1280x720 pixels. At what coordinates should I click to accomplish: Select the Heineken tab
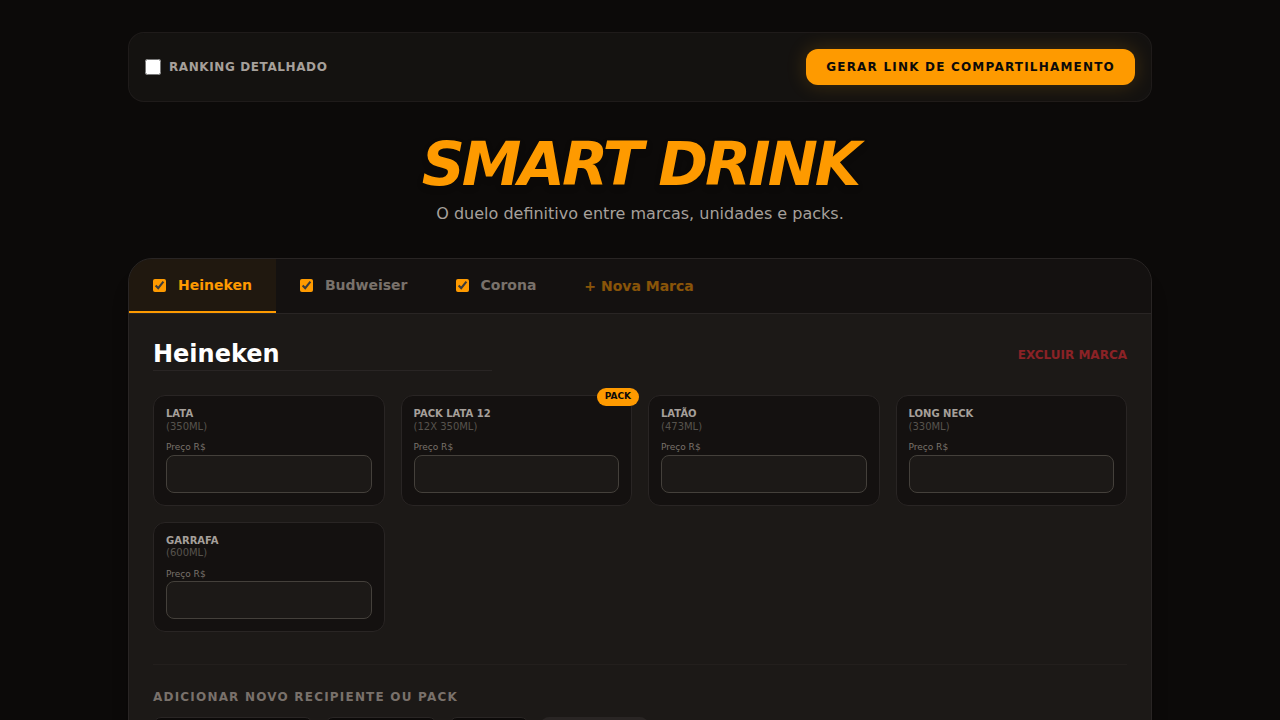[213, 285]
